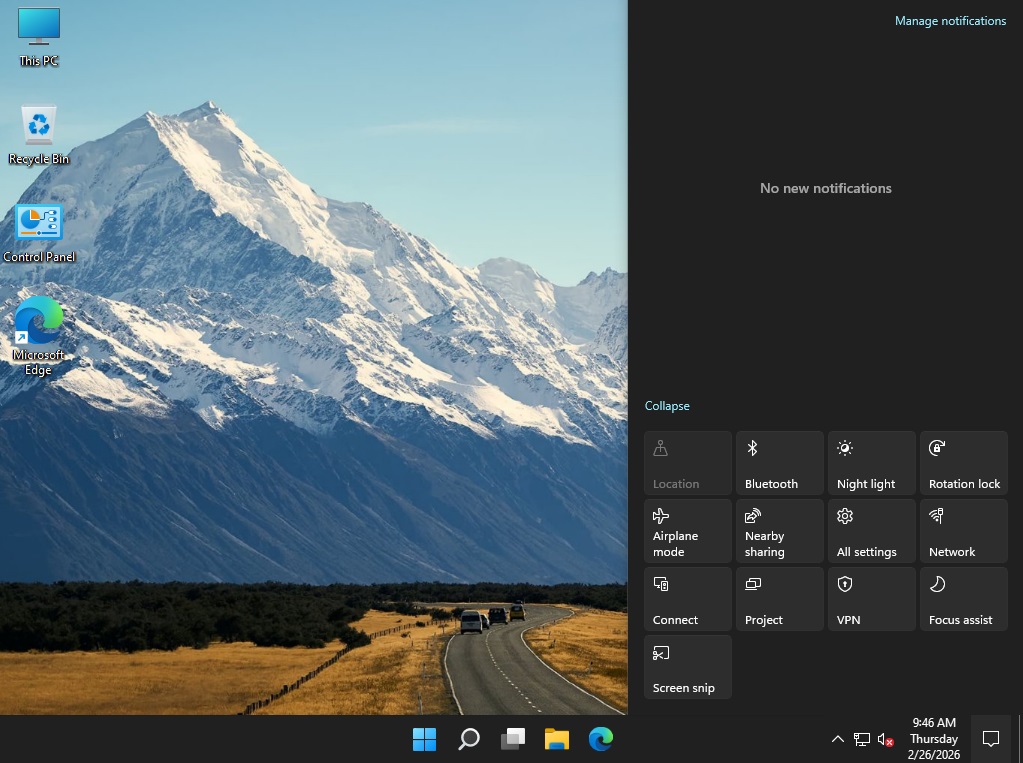The height and width of the screenshot is (763, 1023).
Task: Enable Focus assist quick action
Action: [963, 599]
